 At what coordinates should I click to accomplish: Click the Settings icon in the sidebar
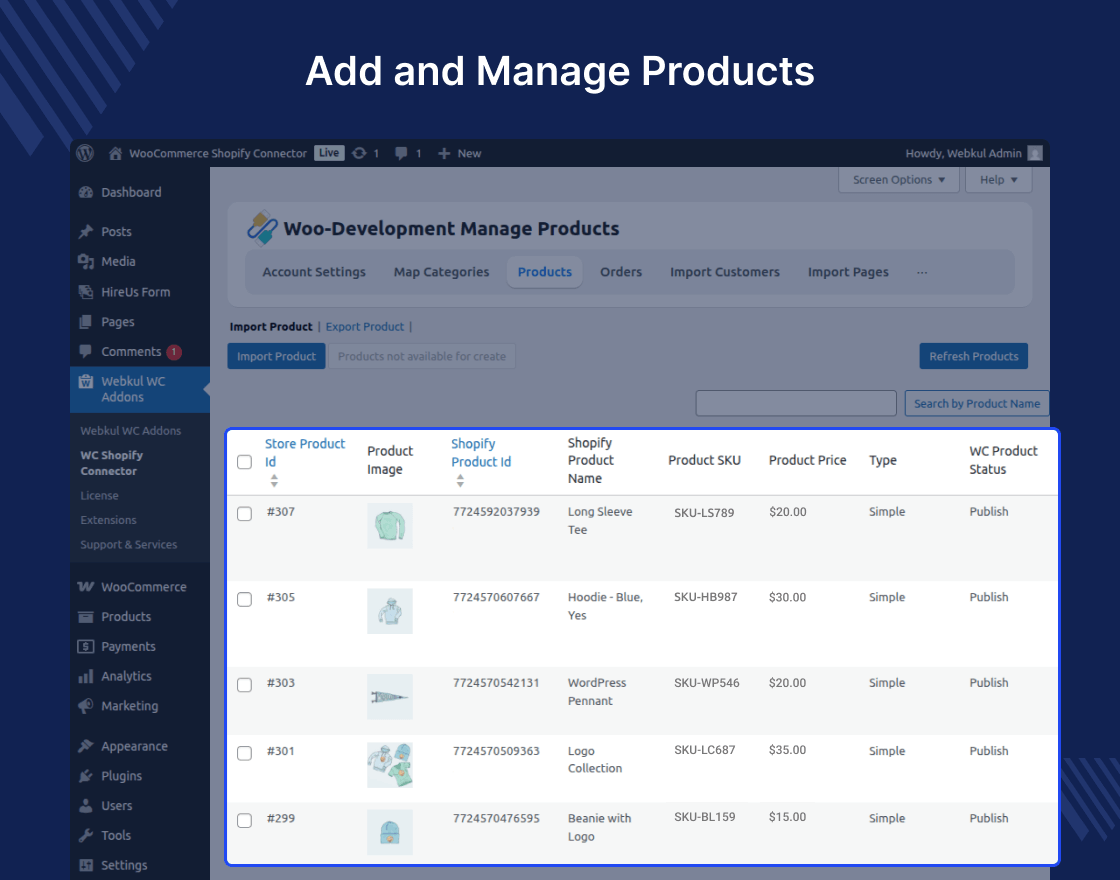click(x=86, y=865)
